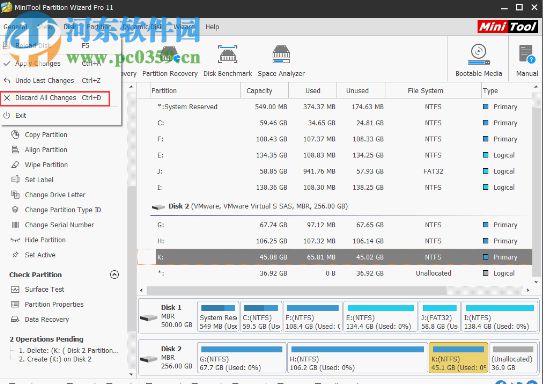Click the Disk 2 header row text

tap(258, 207)
